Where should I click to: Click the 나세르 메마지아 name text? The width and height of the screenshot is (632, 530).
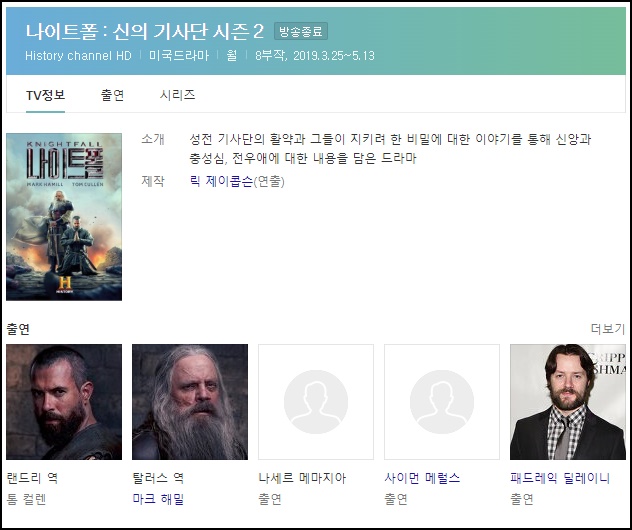click(302, 478)
